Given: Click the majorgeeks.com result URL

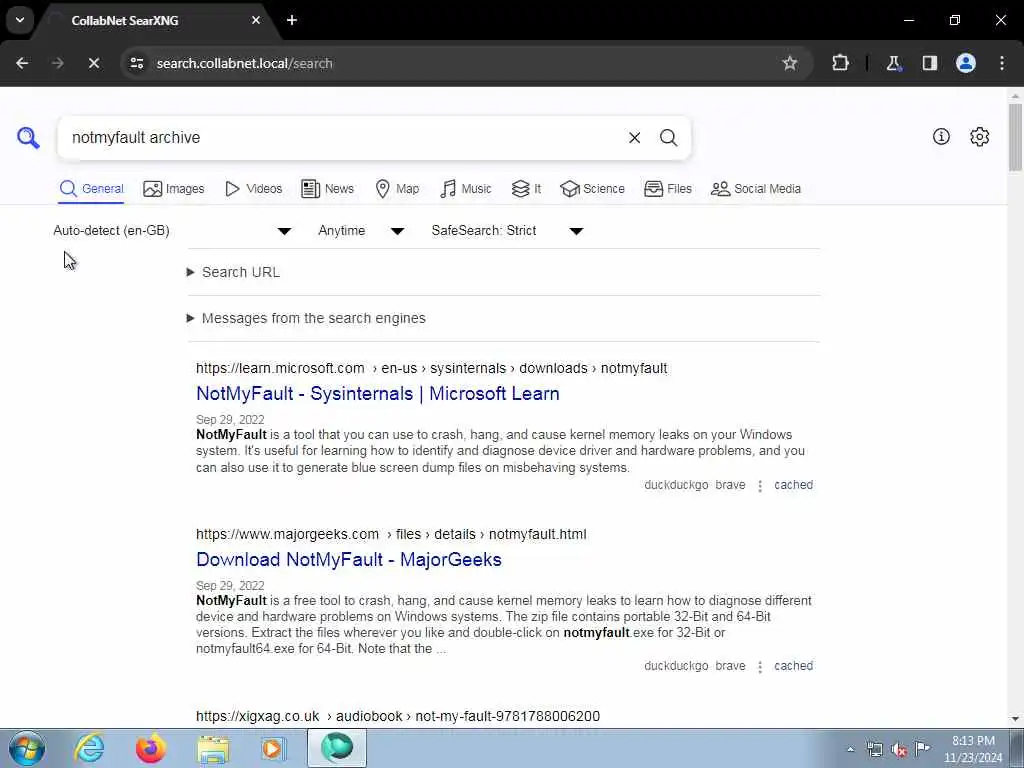Looking at the screenshot, I should tap(391, 534).
